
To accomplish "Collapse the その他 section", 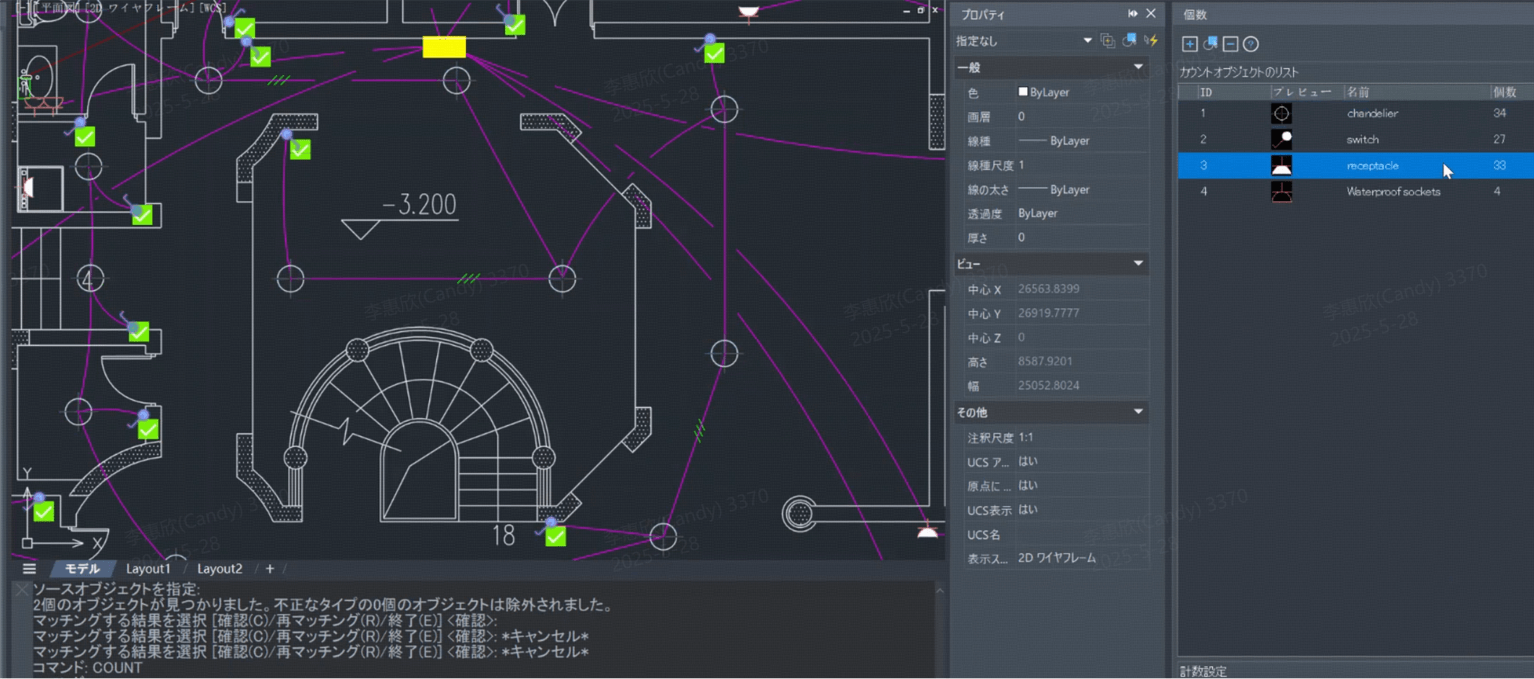I will coord(1138,412).
